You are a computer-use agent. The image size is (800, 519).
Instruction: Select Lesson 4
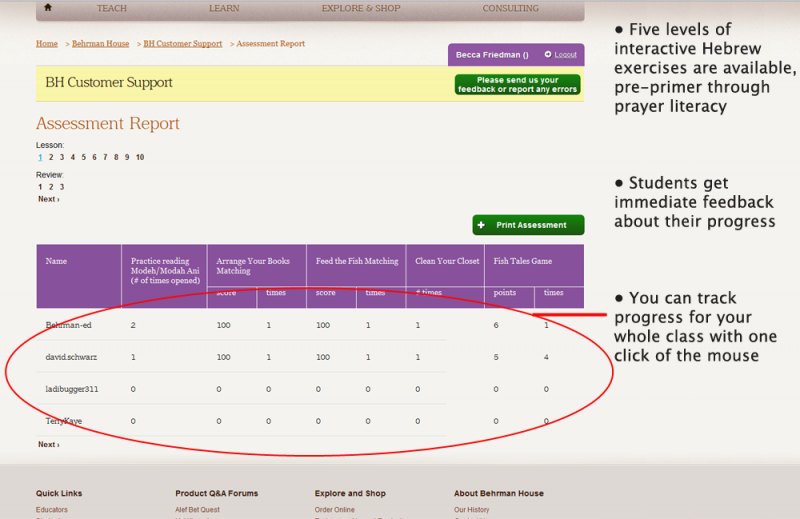72,157
